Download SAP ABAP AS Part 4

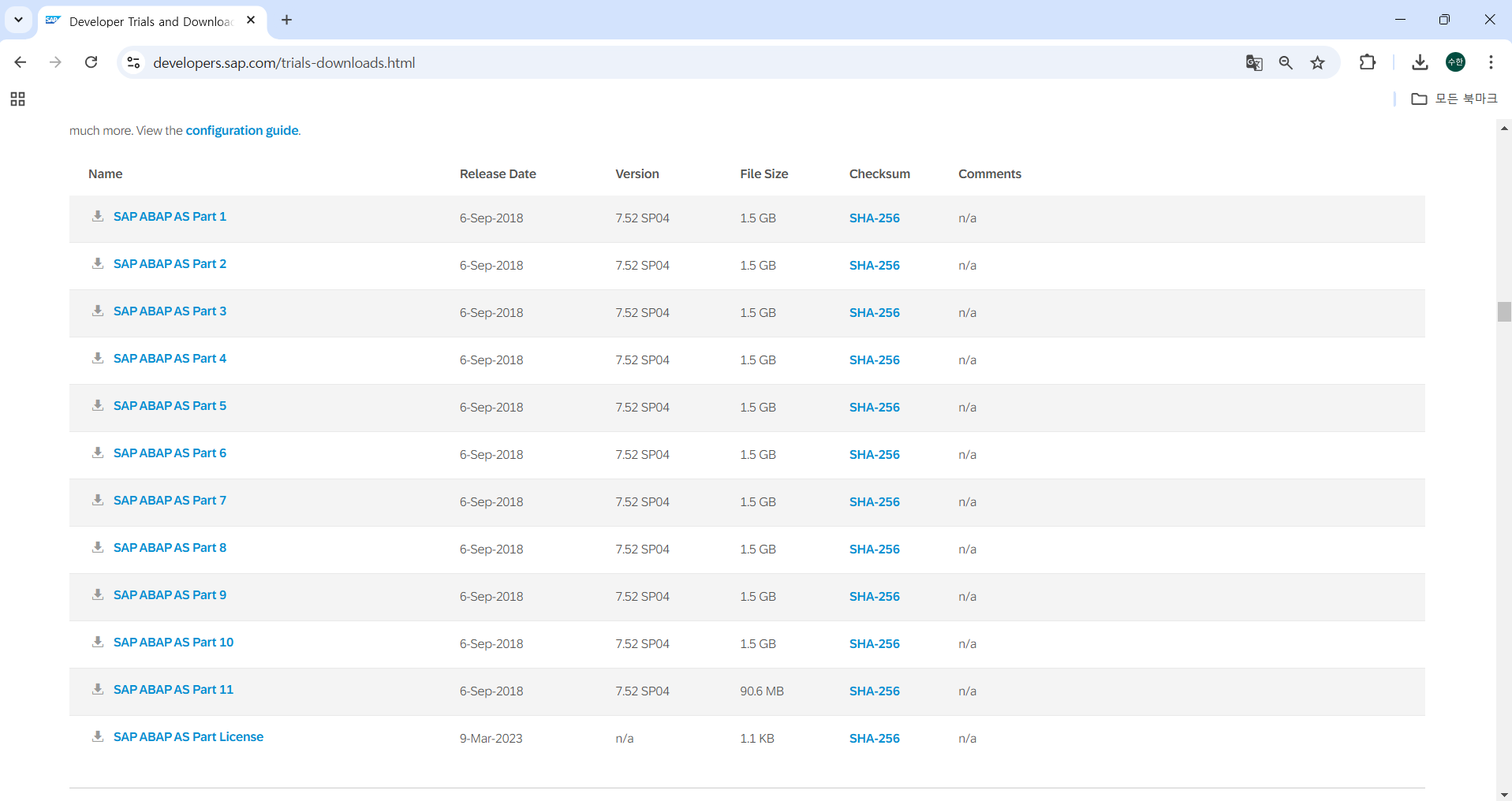coord(170,358)
